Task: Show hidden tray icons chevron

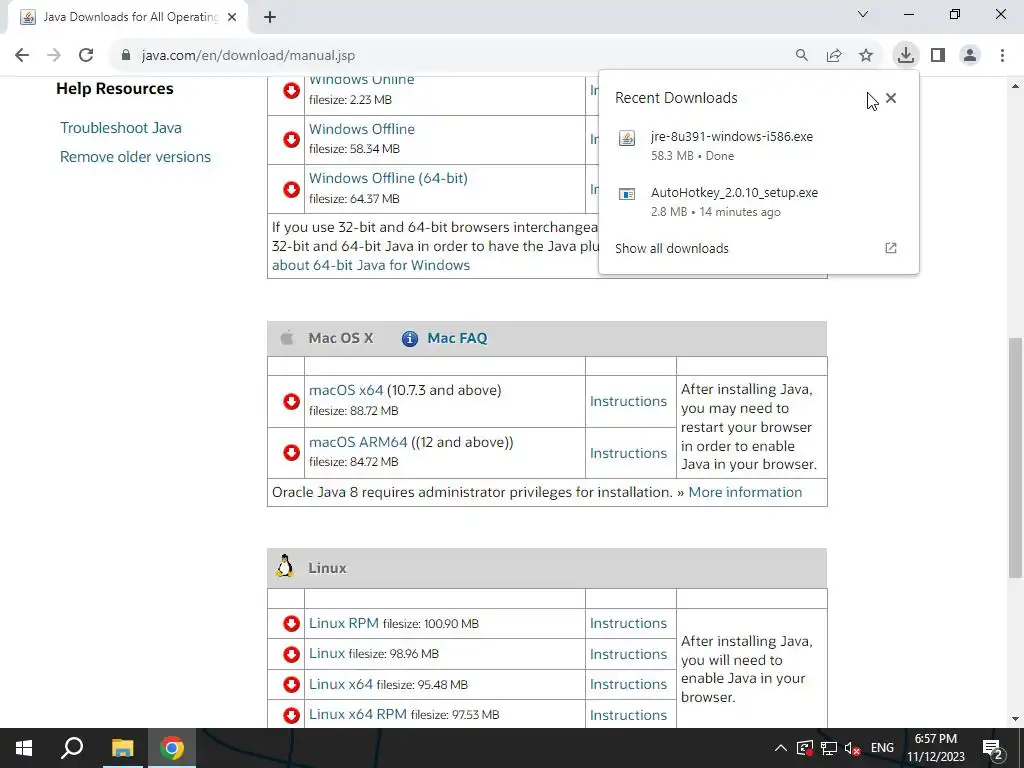Action: tap(780, 748)
